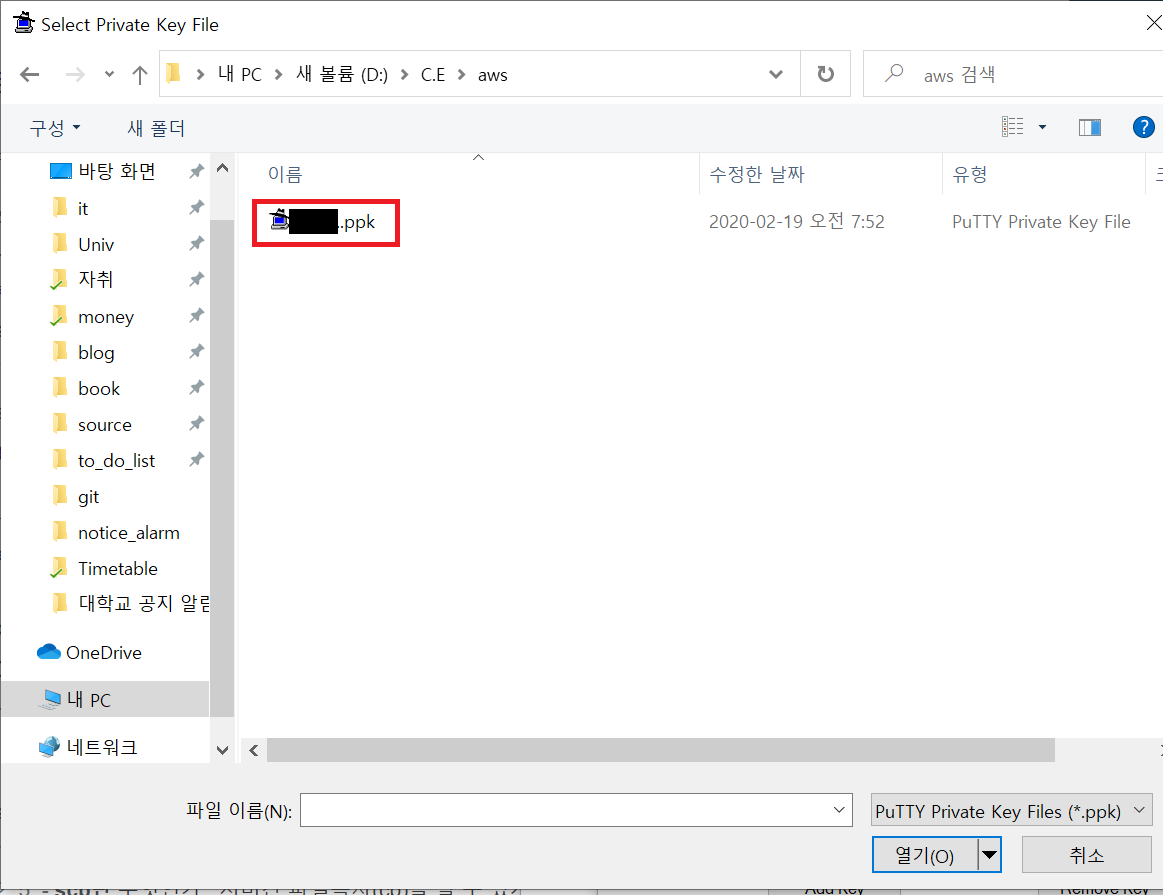Toggle the preview pane icon
1163x895 pixels.
click(1089, 127)
